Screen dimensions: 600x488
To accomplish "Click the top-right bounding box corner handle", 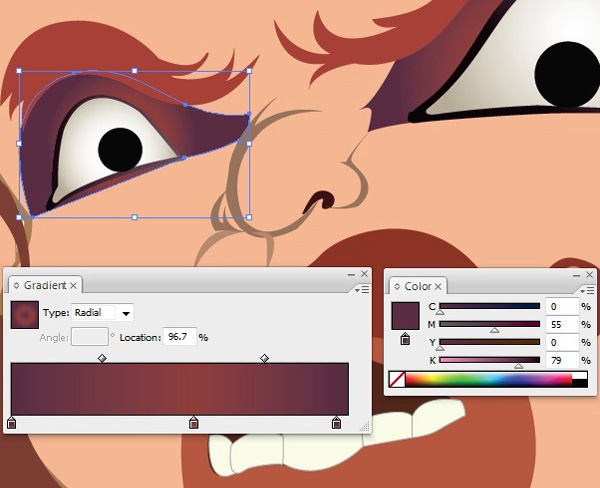I will [x=249, y=71].
